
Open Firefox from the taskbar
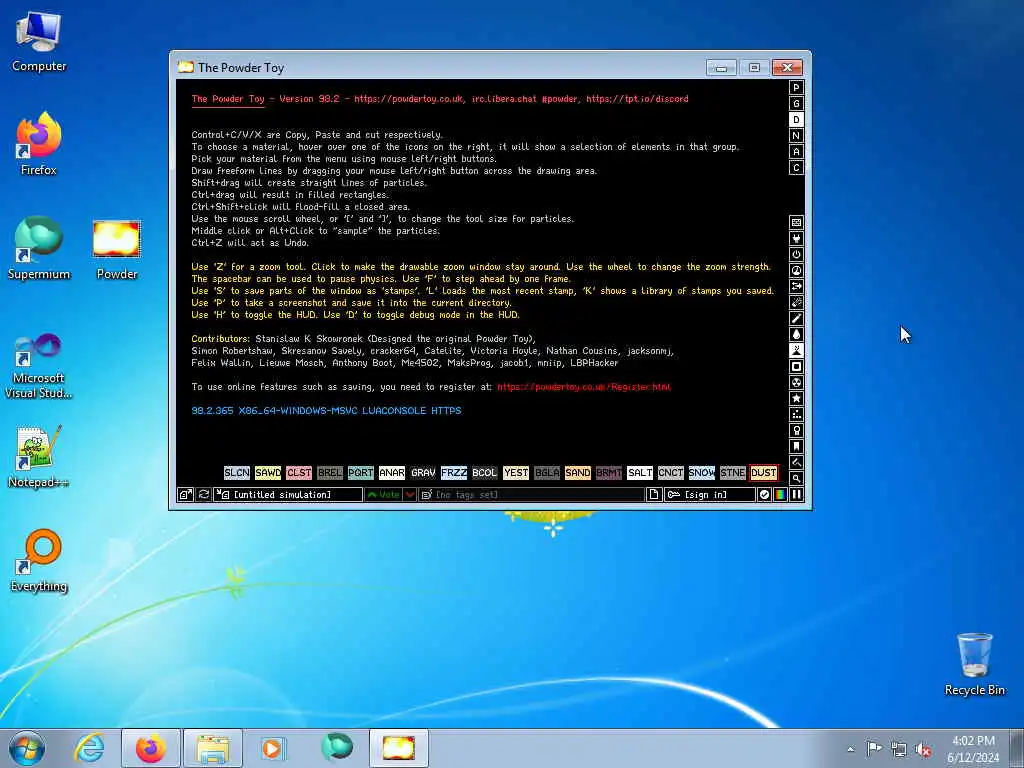(x=150, y=748)
